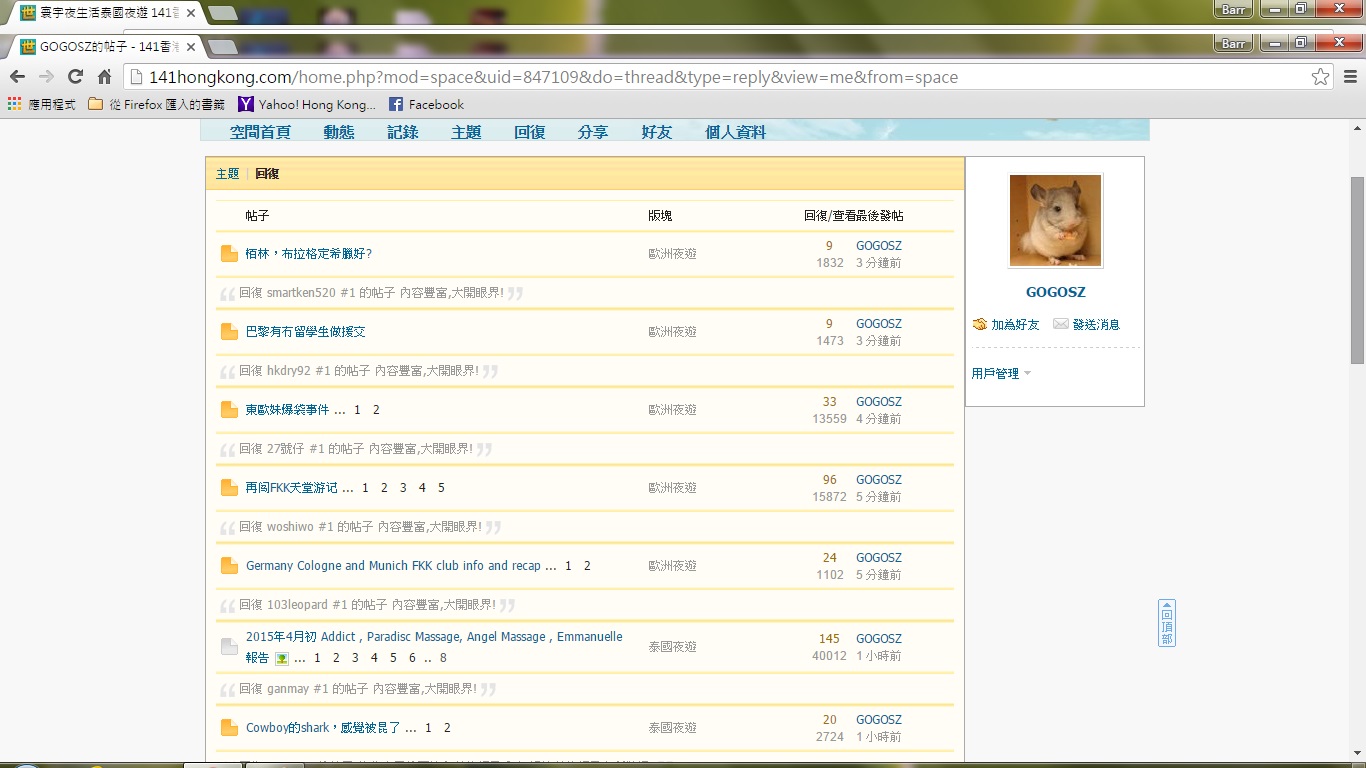Image resolution: width=1366 pixels, height=768 pixels.
Task: Open the space homepage nav tab
Action: tap(260, 132)
